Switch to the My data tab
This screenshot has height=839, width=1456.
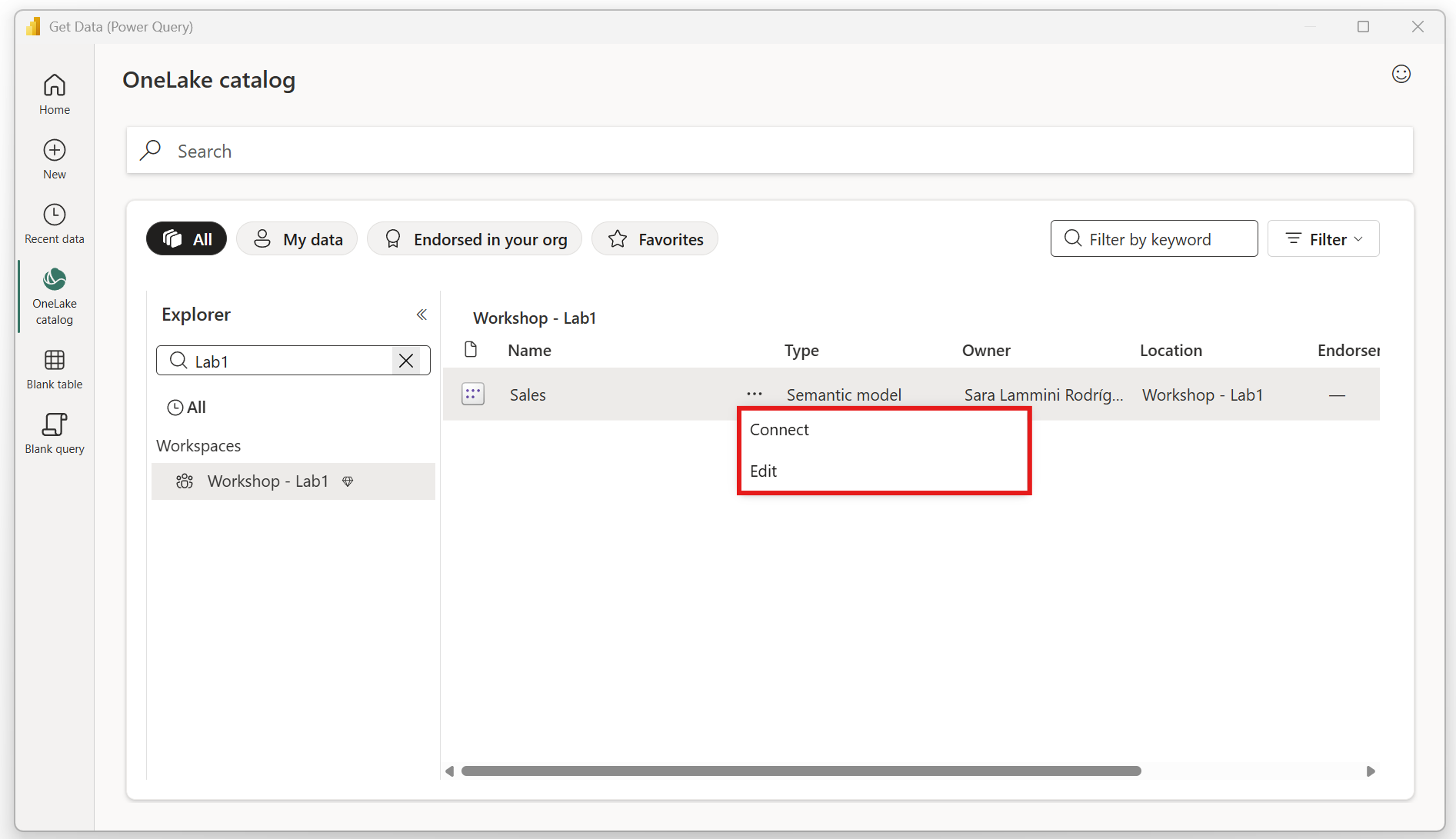297,239
